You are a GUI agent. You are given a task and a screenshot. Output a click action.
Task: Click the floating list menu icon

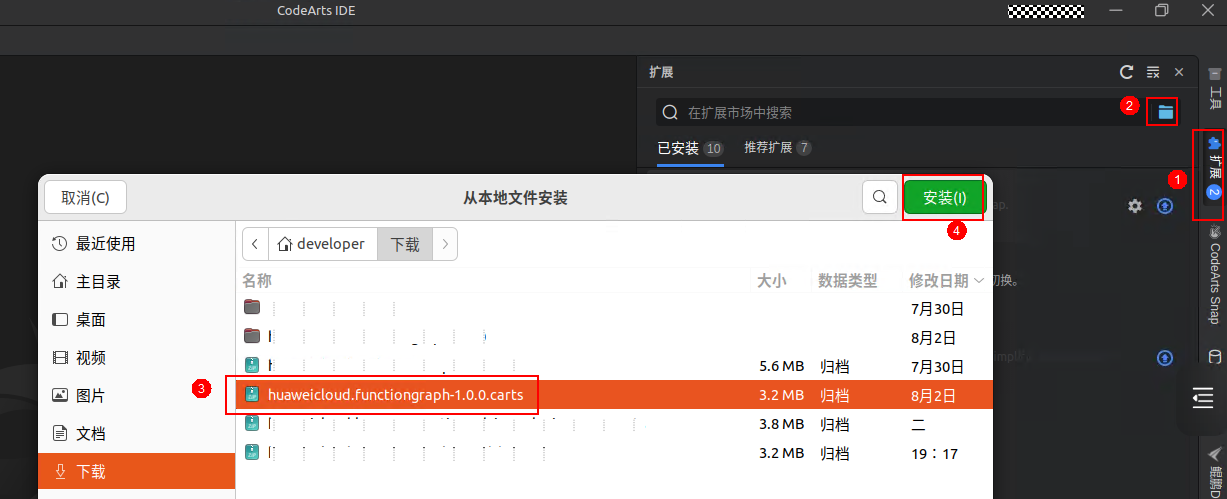[x=1203, y=397]
